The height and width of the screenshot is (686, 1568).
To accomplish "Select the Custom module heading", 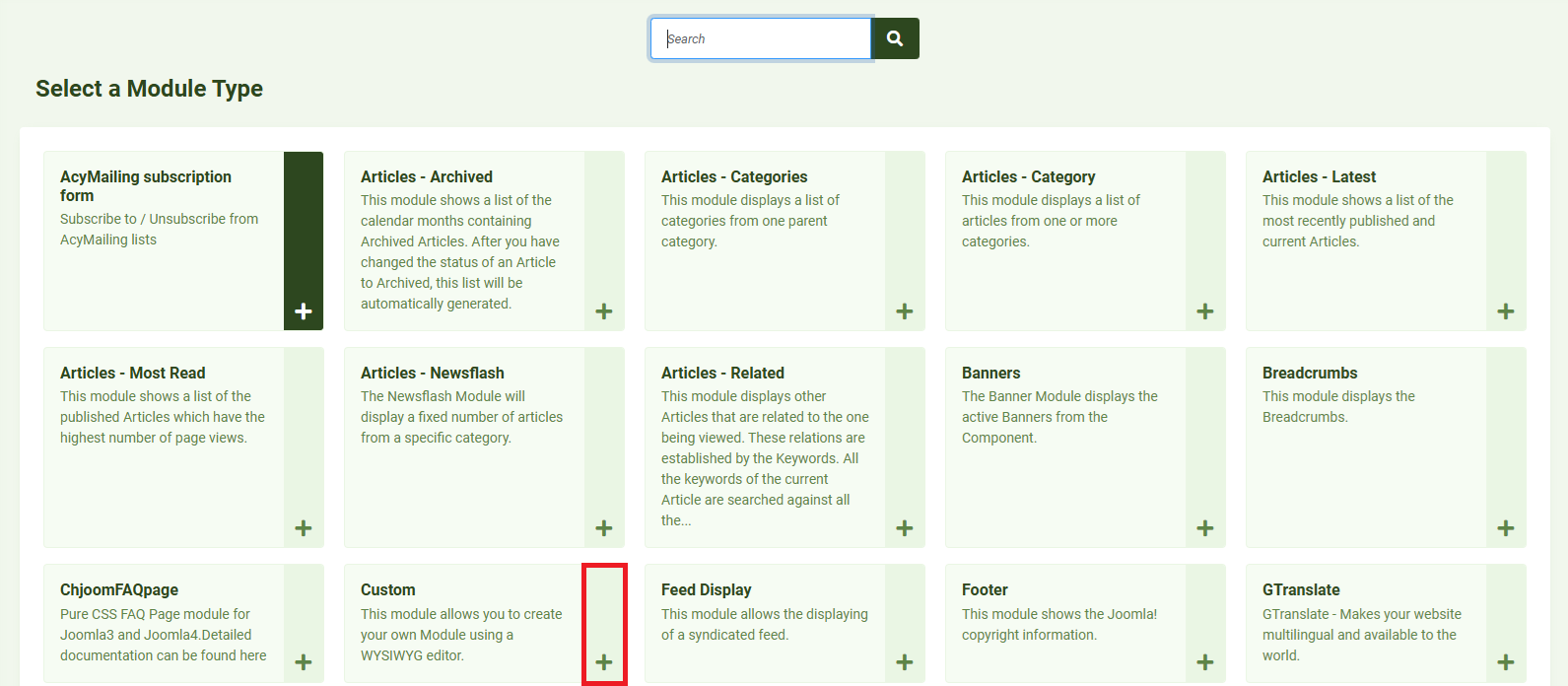I will pyautogui.click(x=387, y=589).
